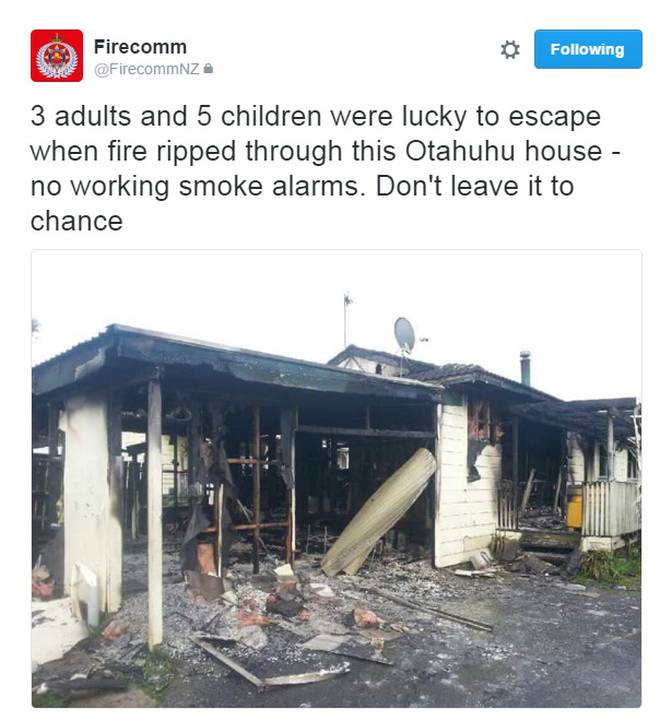Click the red fire service crest logo

[x=57, y=56]
